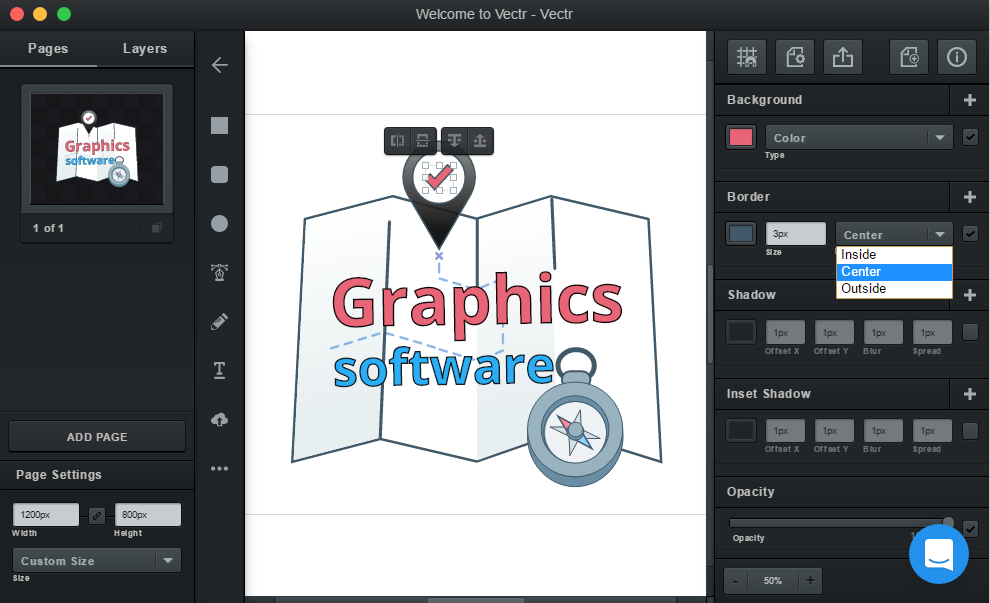Image resolution: width=990 pixels, height=603 pixels.
Task: Switch to the Layers tab
Action: click(145, 49)
